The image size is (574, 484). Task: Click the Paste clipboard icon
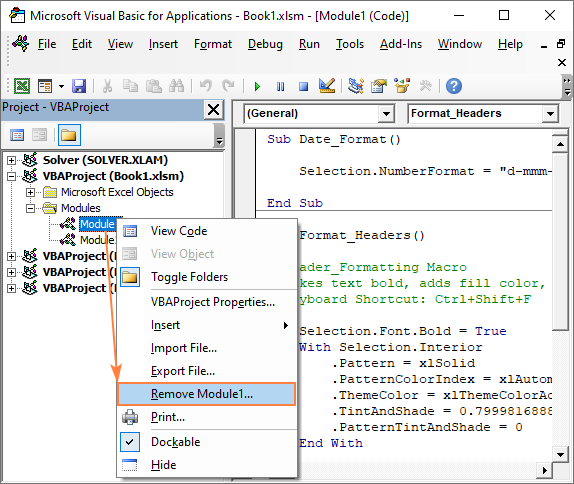pyautogui.click(x=154, y=86)
